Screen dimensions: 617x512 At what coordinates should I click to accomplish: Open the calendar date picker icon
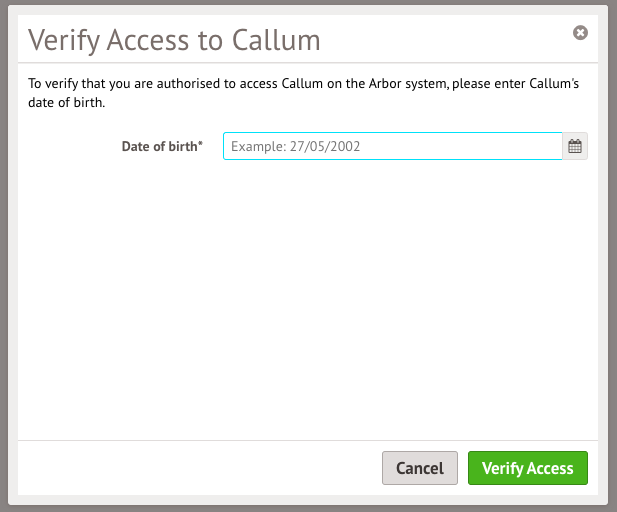(575, 146)
